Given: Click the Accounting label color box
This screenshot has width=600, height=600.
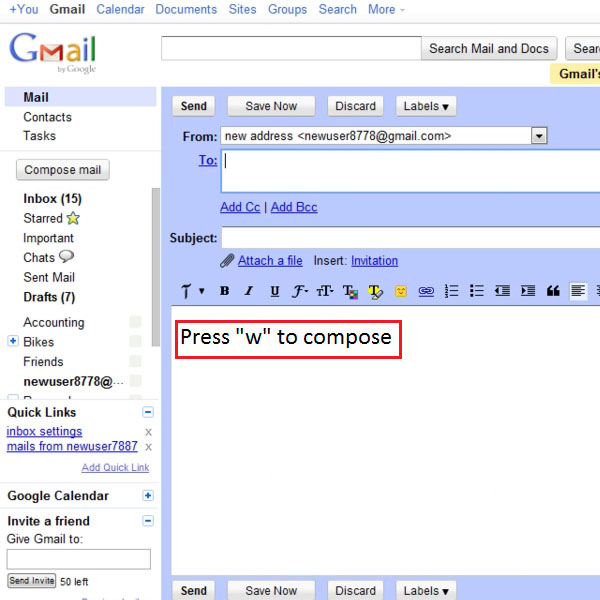Looking at the screenshot, I should point(135,322).
